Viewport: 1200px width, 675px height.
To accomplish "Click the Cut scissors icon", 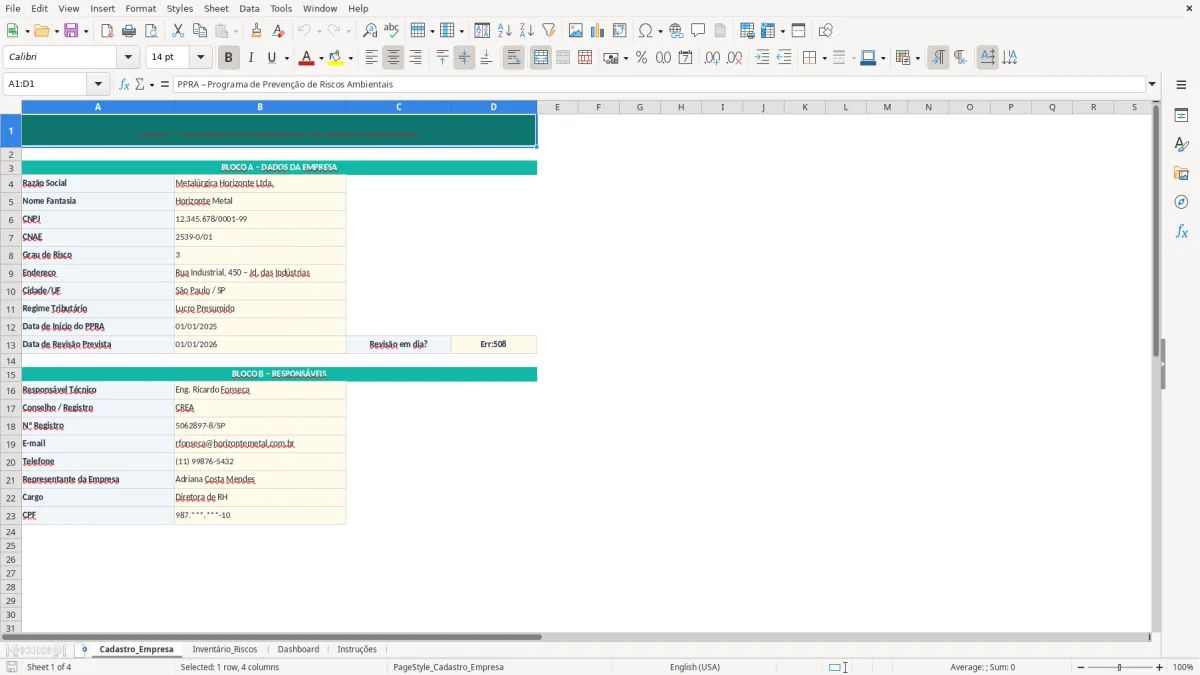I will click(178, 31).
